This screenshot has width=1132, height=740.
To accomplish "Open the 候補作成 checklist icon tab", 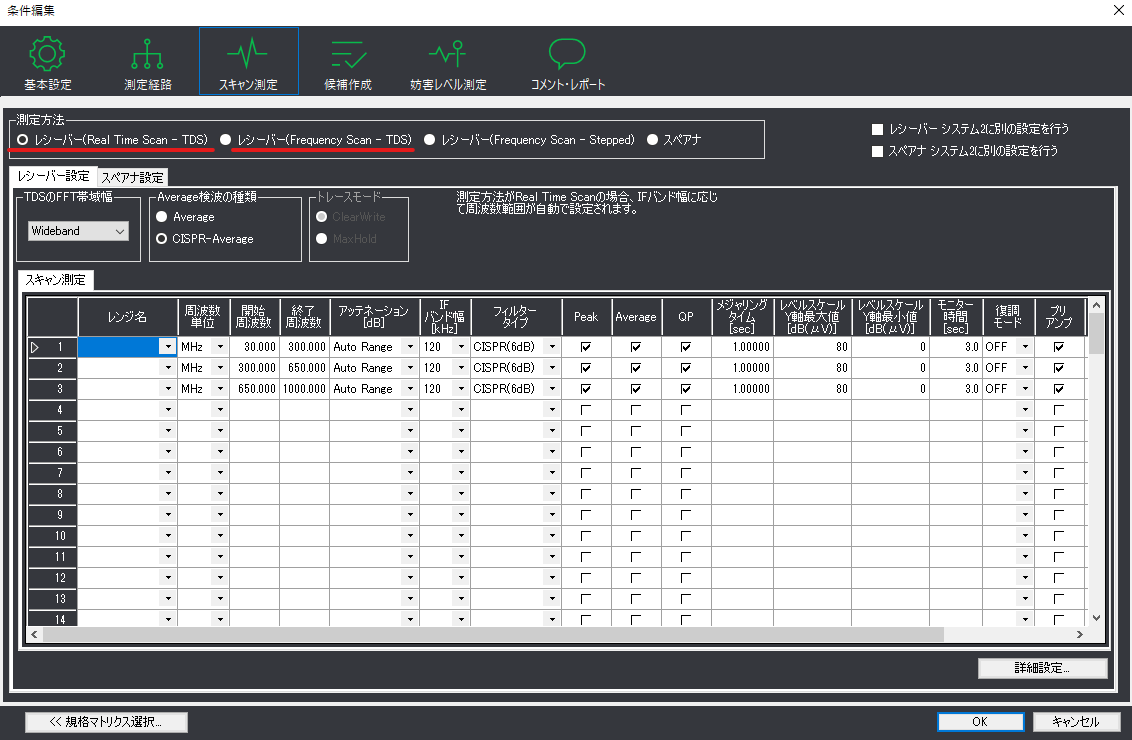I will pyautogui.click(x=348, y=64).
